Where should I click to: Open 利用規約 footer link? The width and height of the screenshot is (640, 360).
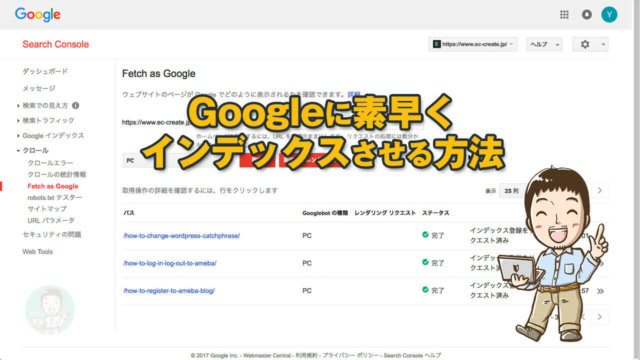click(x=307, y=356)
